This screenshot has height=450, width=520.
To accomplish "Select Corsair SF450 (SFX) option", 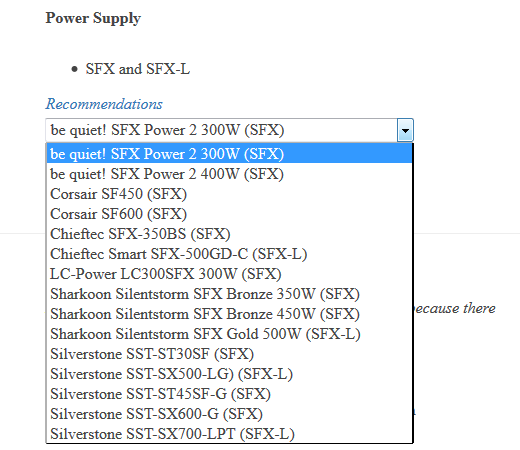I will 229,194.
